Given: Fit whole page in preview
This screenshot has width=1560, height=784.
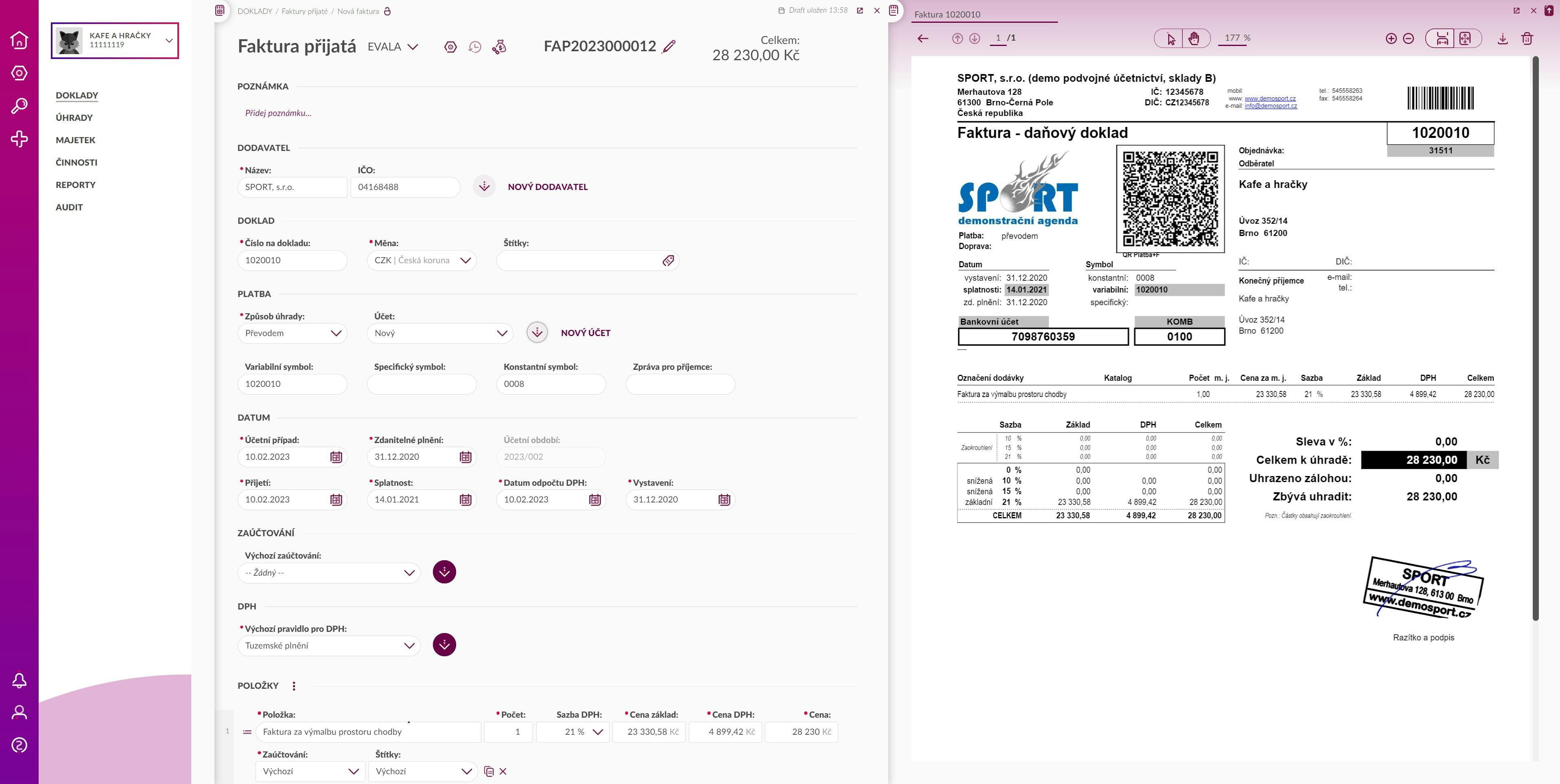Looking at the screenshot, I should pos(1466,38).
